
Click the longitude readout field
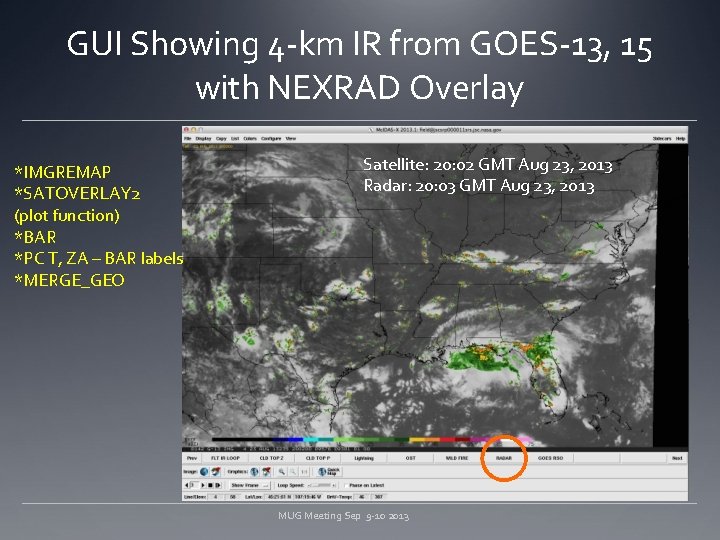[x=308, y=497]
